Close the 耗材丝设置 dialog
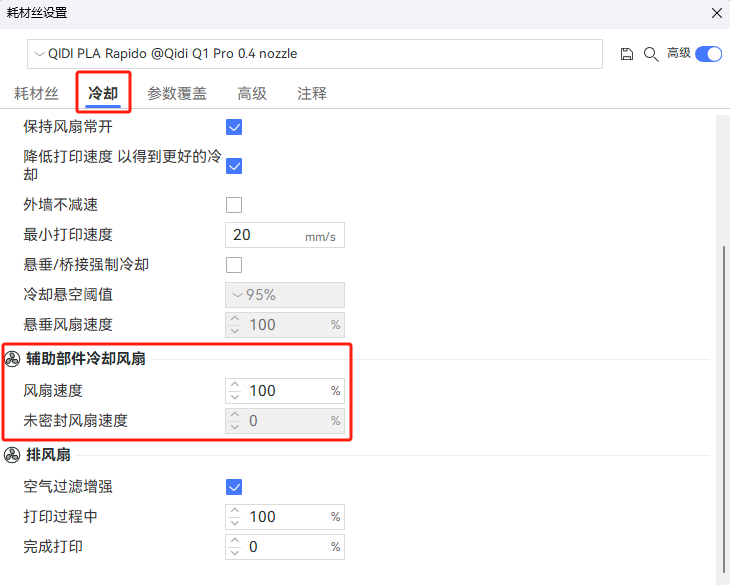Screen dimensions: 730x585 pyautogui.click(x=715, y=13)
